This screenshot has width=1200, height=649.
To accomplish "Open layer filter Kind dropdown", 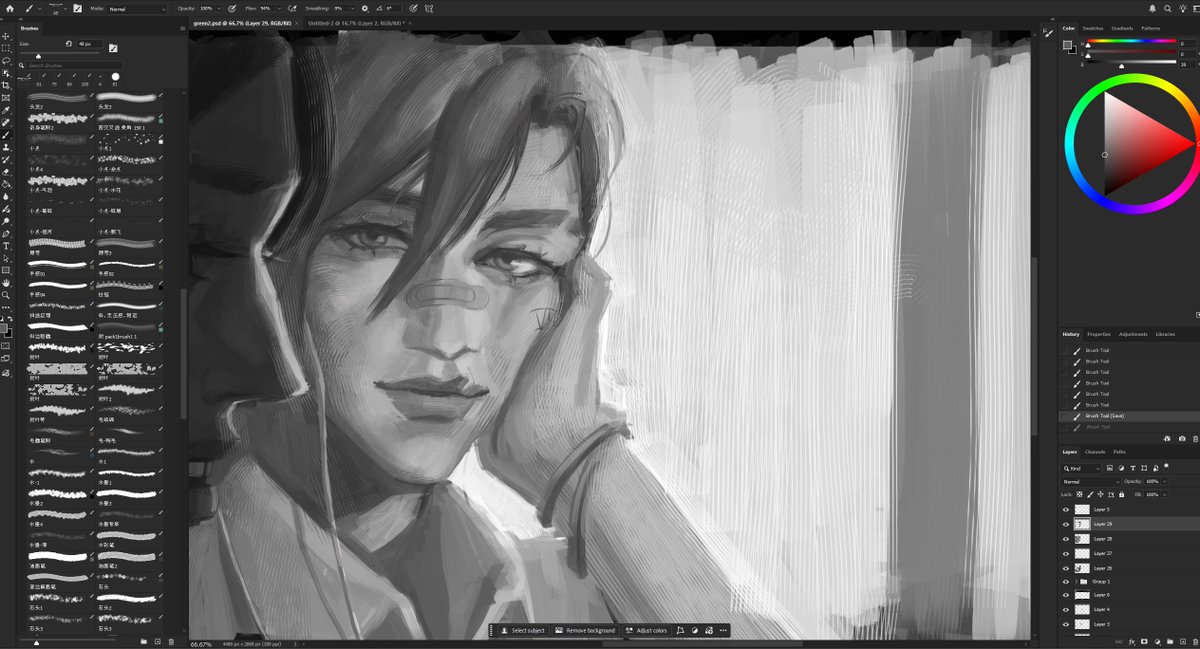I will pos(1081,468).
